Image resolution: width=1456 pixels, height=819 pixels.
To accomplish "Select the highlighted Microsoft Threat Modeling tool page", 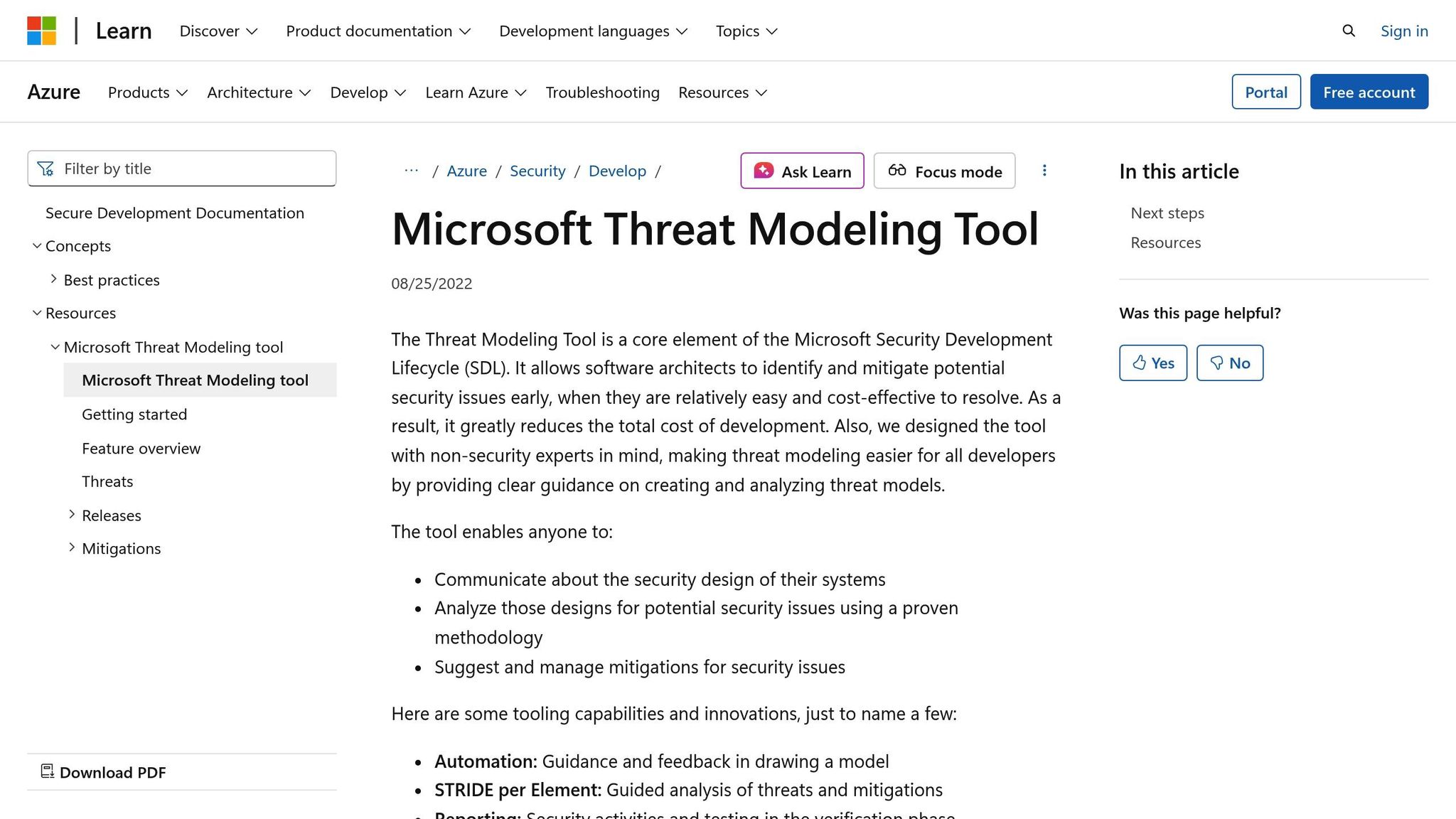I will pyautogui.click(x=200, y=380).
